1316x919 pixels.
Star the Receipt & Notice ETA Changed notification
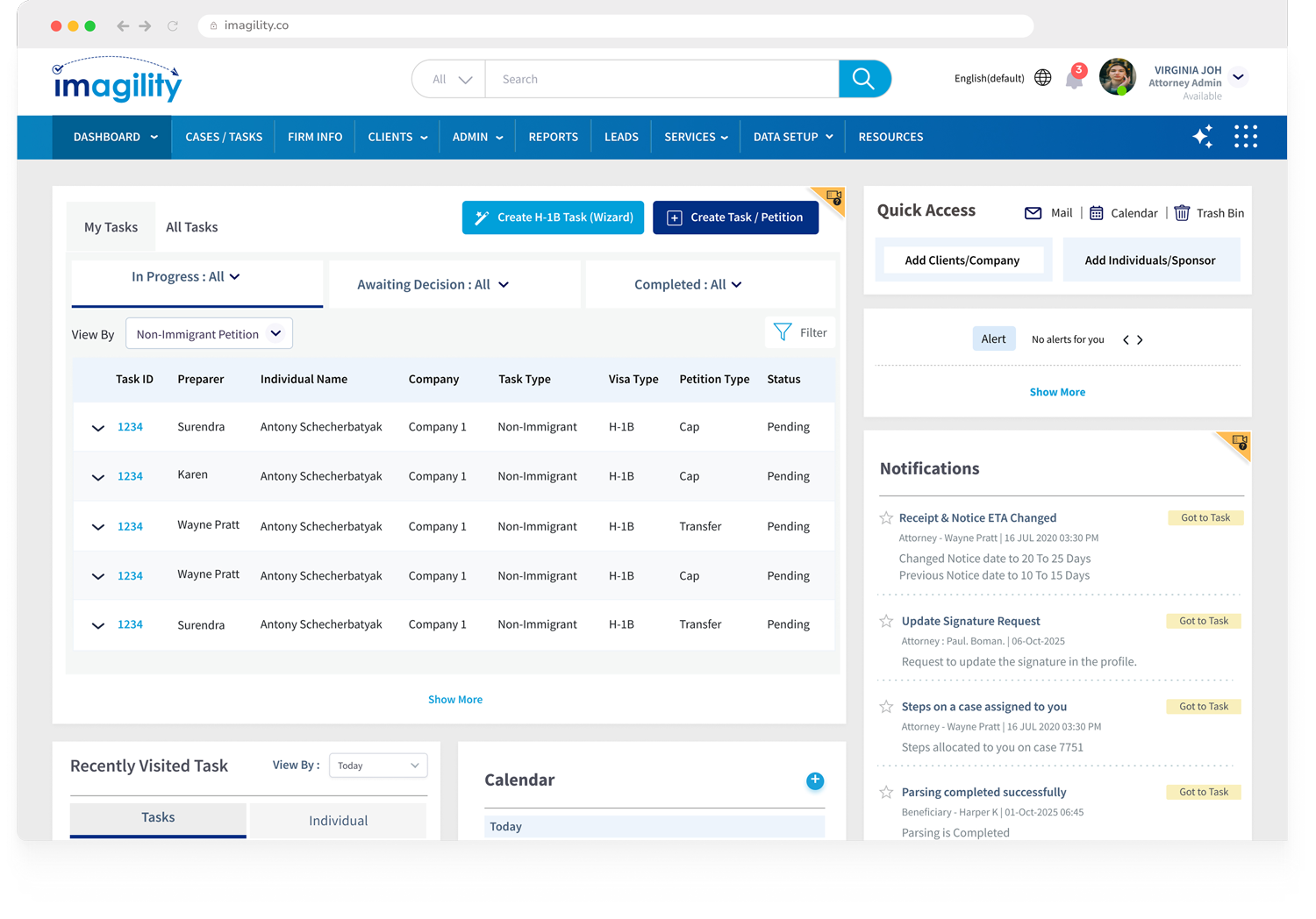click(886, 518)
